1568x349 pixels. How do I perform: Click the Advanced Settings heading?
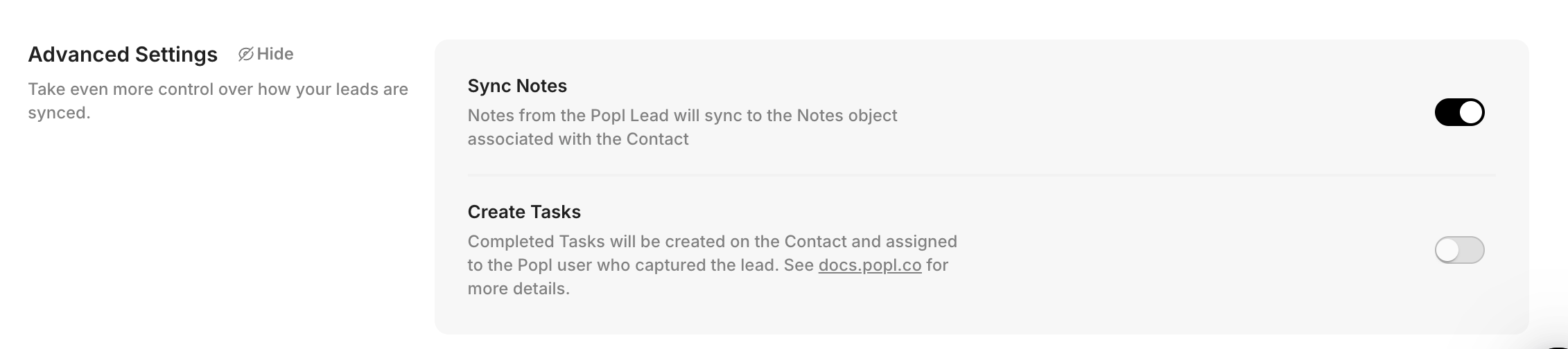pos(123,55)
